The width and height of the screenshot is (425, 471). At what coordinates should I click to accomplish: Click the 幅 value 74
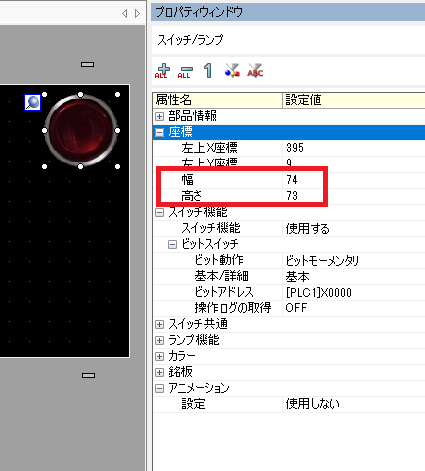pyautogui.click(x=292, y=180)
